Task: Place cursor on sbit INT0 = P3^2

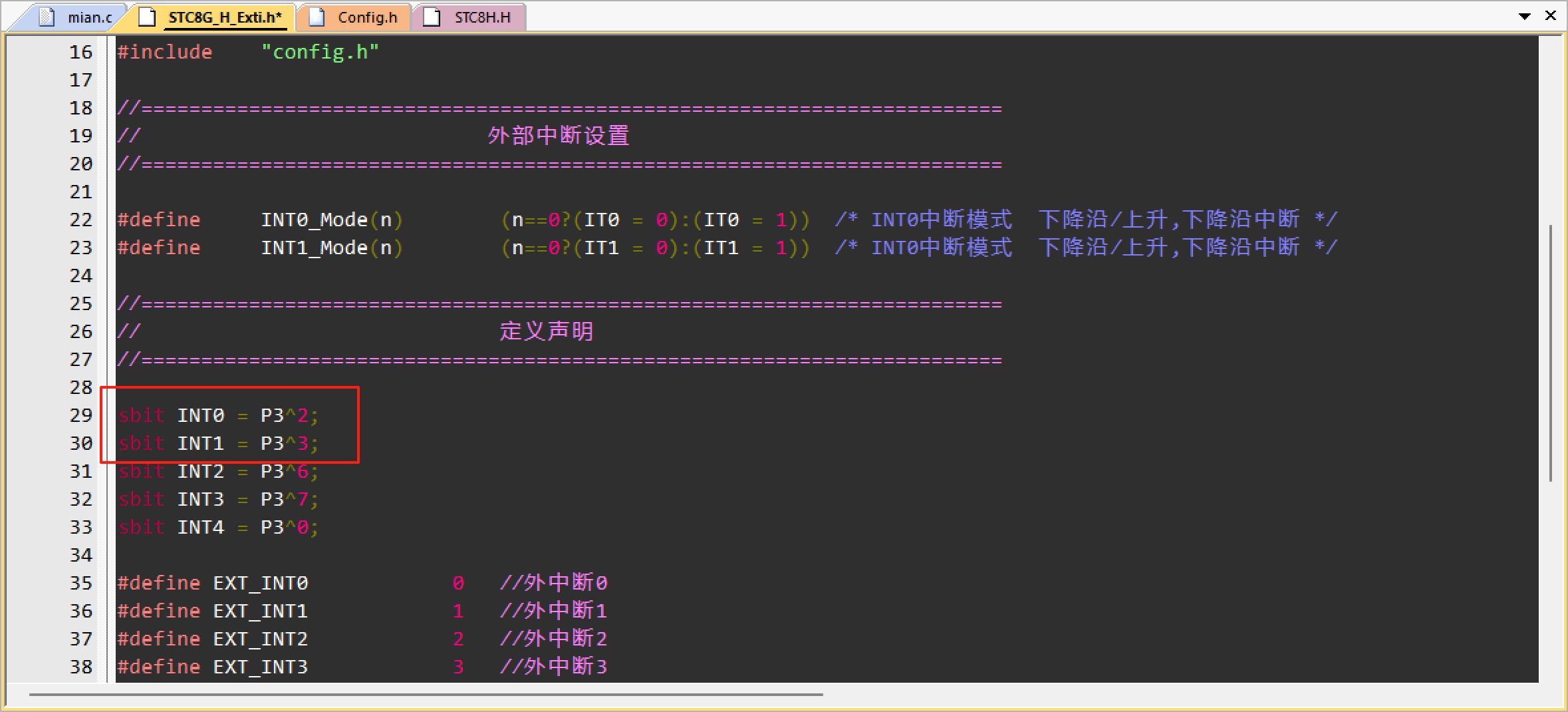Action: click(219, 415)
